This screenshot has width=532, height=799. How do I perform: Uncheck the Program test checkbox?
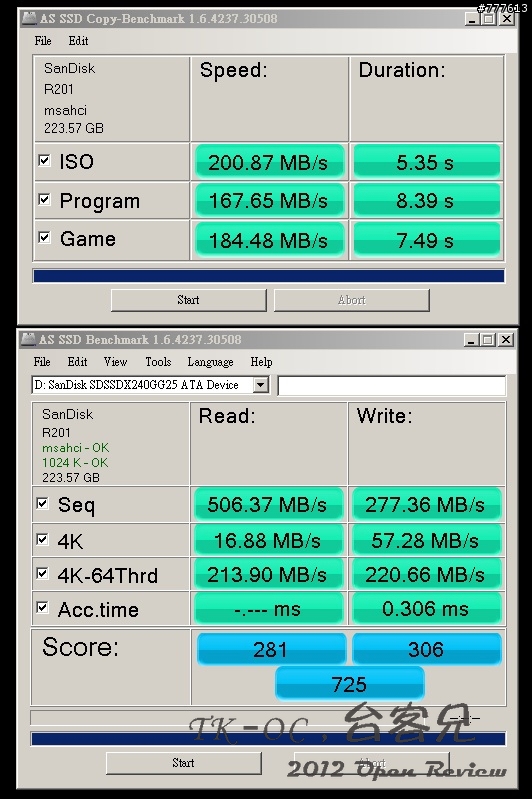(x=44, y=199)
